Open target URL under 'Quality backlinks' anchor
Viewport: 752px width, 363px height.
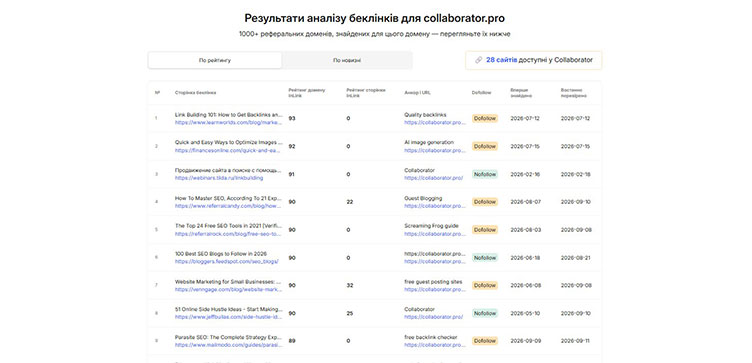[435, 122]
